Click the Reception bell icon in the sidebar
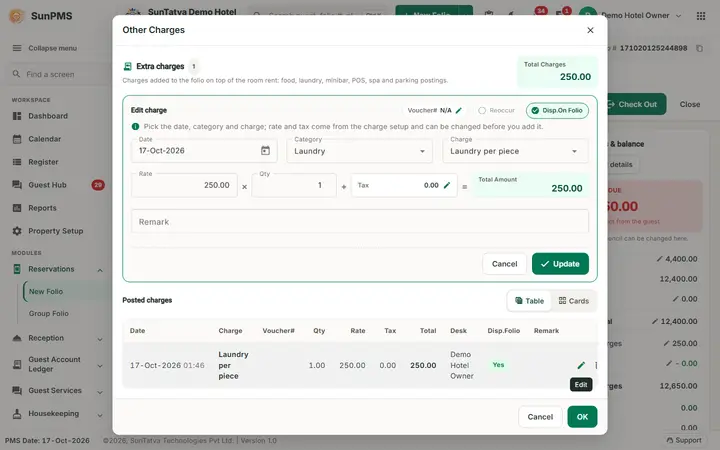720x450 pixels. [17, 338]
